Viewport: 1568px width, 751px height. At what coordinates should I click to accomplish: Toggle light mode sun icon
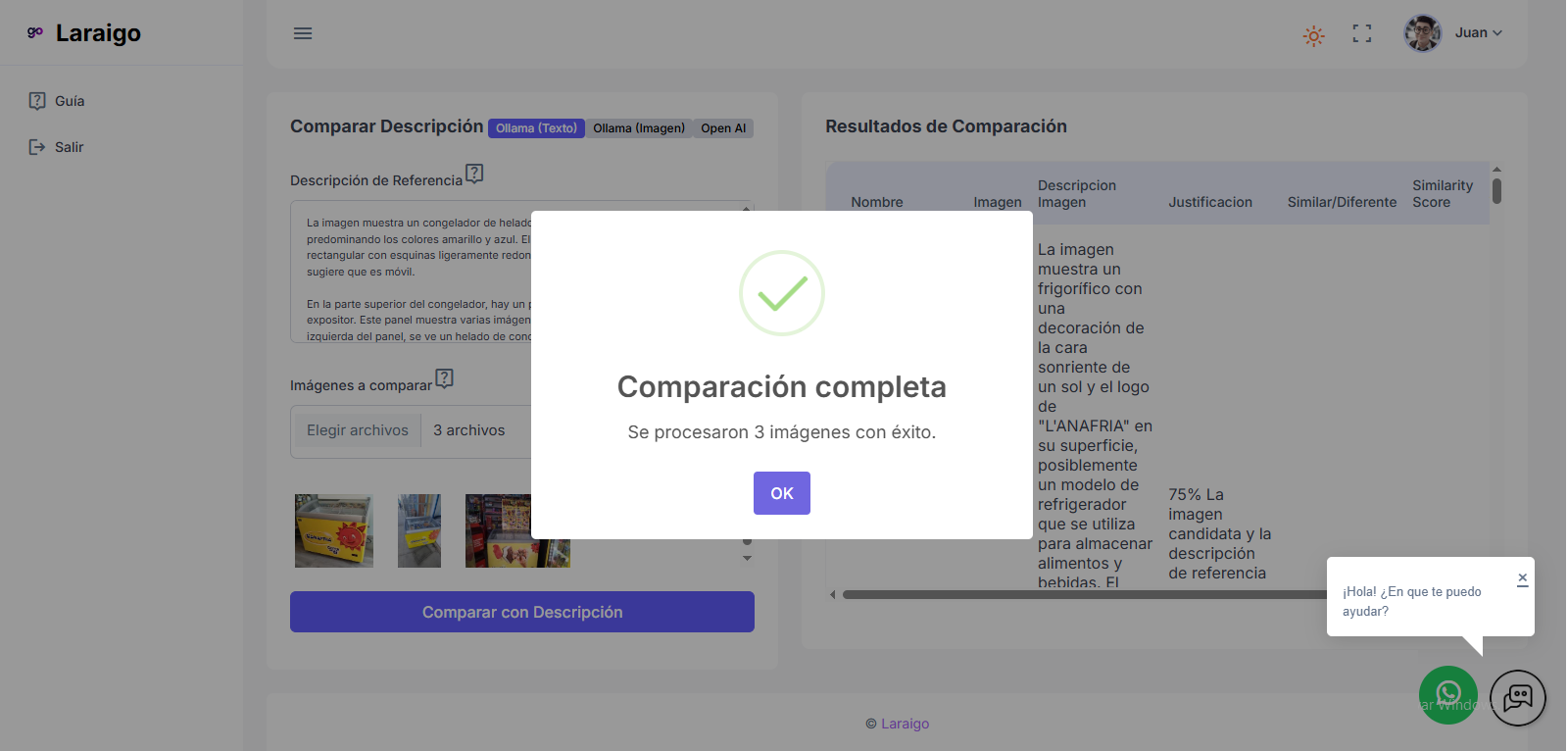point(1313,36)
